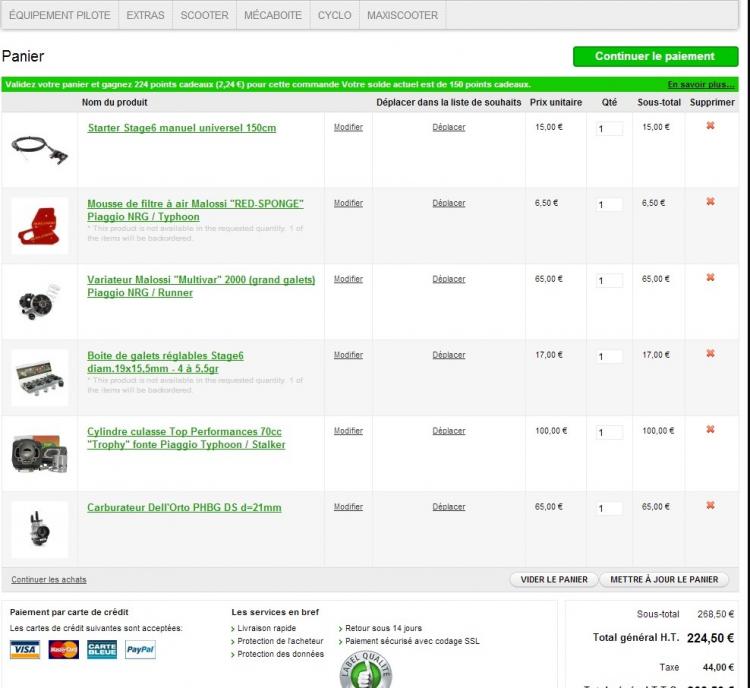Select the Mécaboite menu item
Image resolution: width=750 pixels, height=688 pixels.
coord(273,15)
